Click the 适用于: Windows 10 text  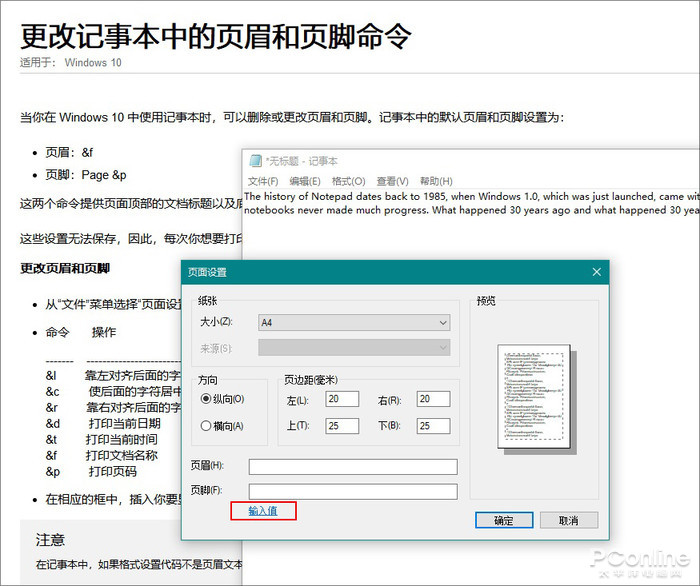[x=71, y=62]
